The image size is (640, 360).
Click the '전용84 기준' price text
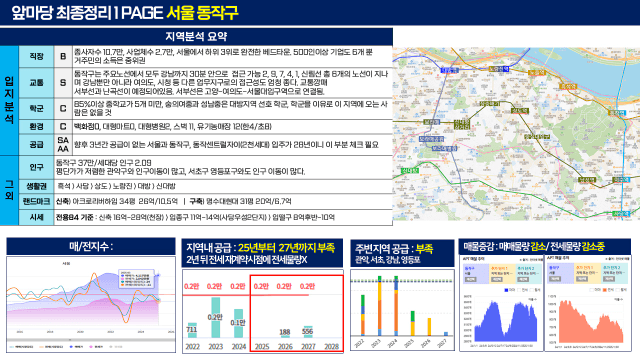195,217
